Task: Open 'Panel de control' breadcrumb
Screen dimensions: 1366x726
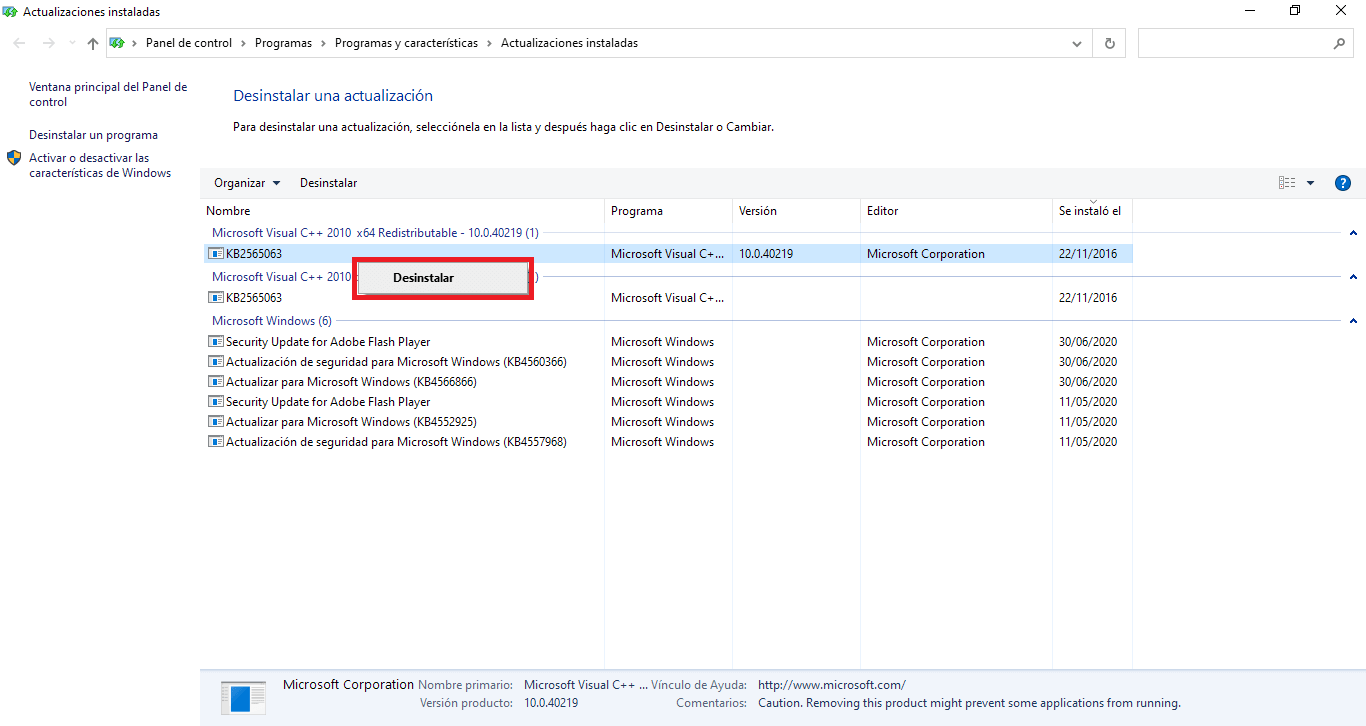Action: tap(189, 43)
